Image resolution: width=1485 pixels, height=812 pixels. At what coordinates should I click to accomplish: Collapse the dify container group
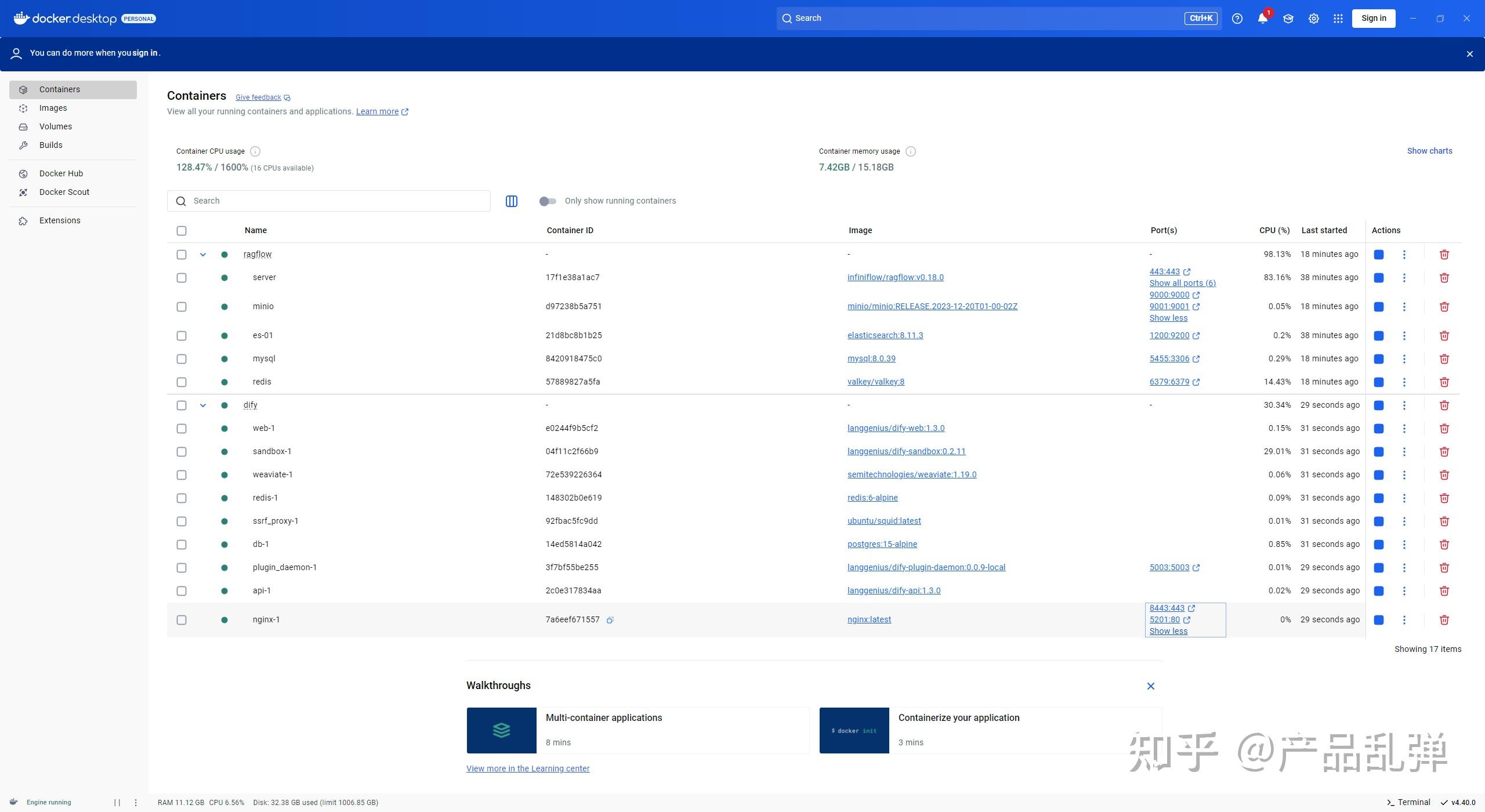click(x=203, y=405)
